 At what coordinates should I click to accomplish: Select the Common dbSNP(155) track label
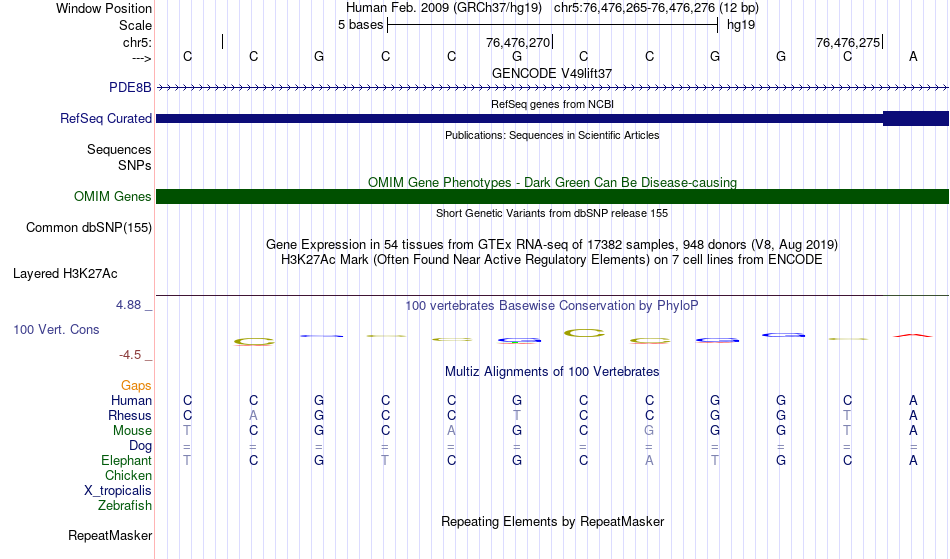tap(89, 228)
